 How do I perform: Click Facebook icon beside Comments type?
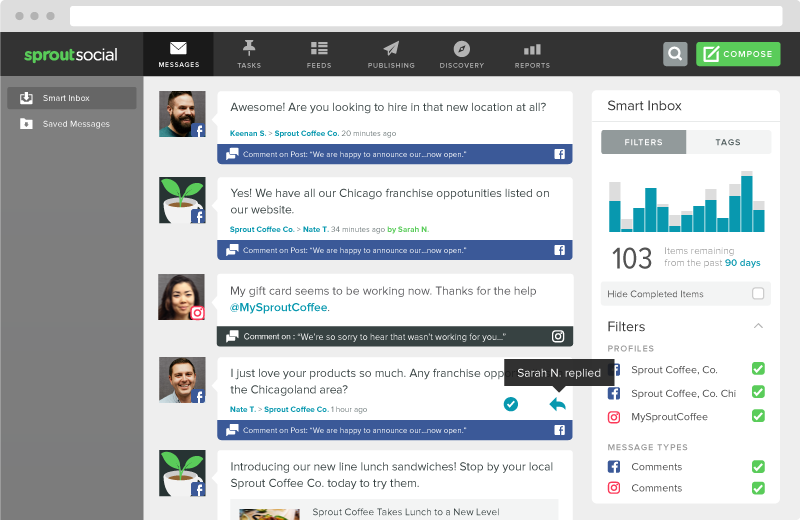[614, 466]
